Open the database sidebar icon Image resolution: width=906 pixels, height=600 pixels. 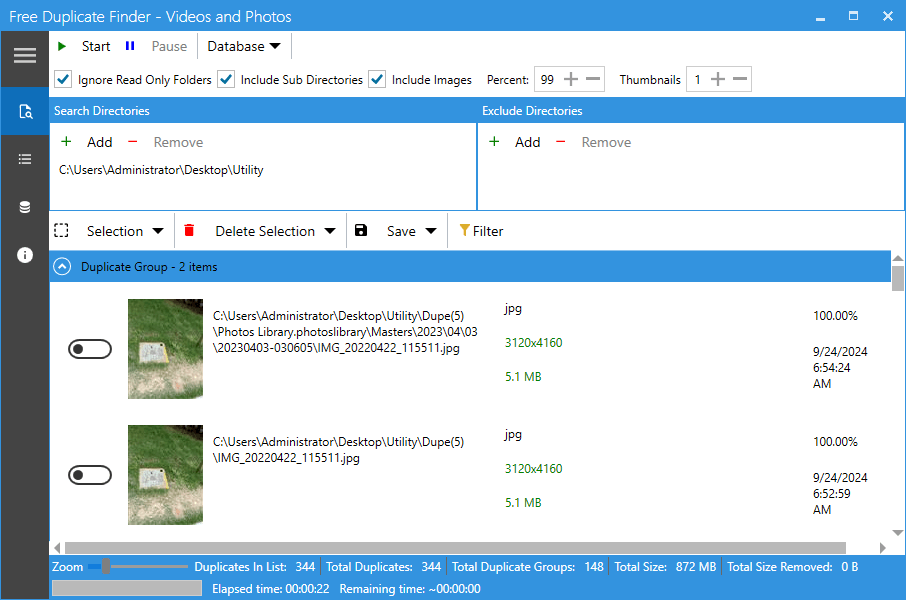click(25, 207)
